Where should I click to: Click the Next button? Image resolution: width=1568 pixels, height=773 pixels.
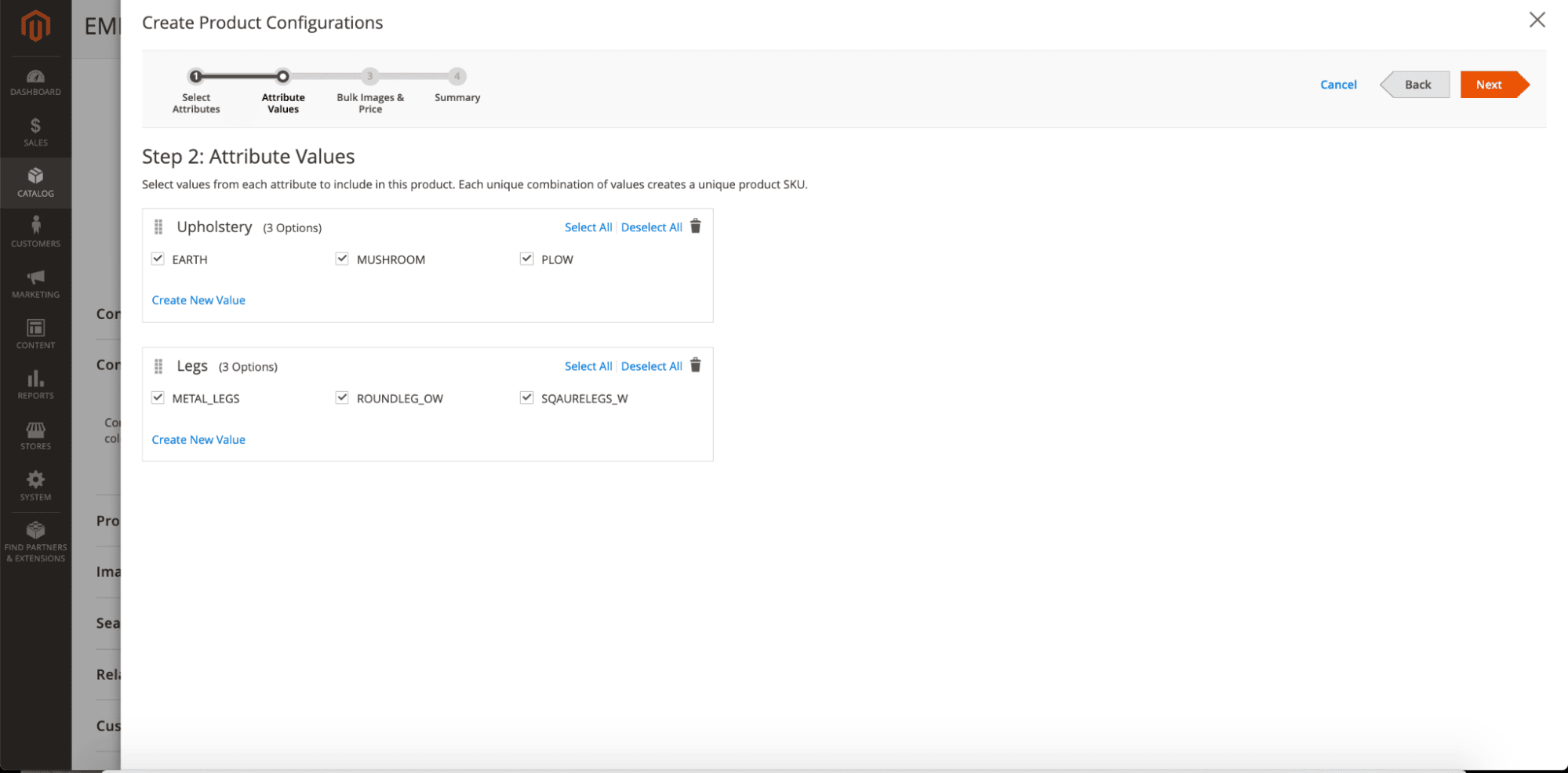[1494, 85]
